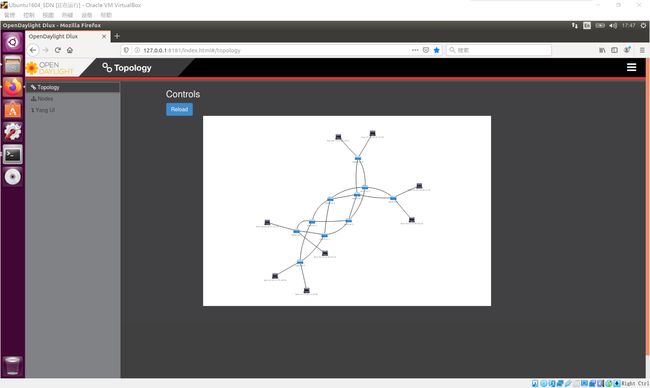The image size is (650, 388).
Task: Open Ubuntu Dash search in launcher
Action: pyautogui.click(x=13, y=42)
